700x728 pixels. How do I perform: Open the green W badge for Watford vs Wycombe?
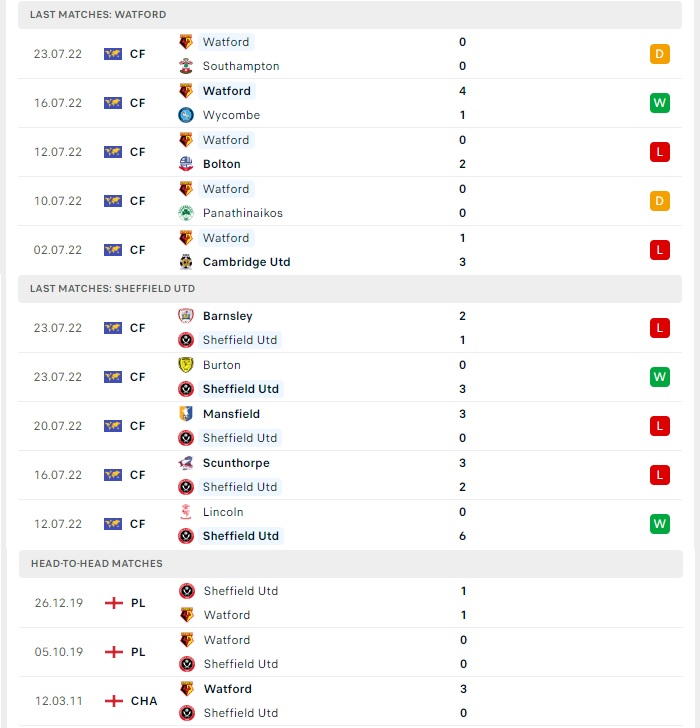[x=660, y=103]
